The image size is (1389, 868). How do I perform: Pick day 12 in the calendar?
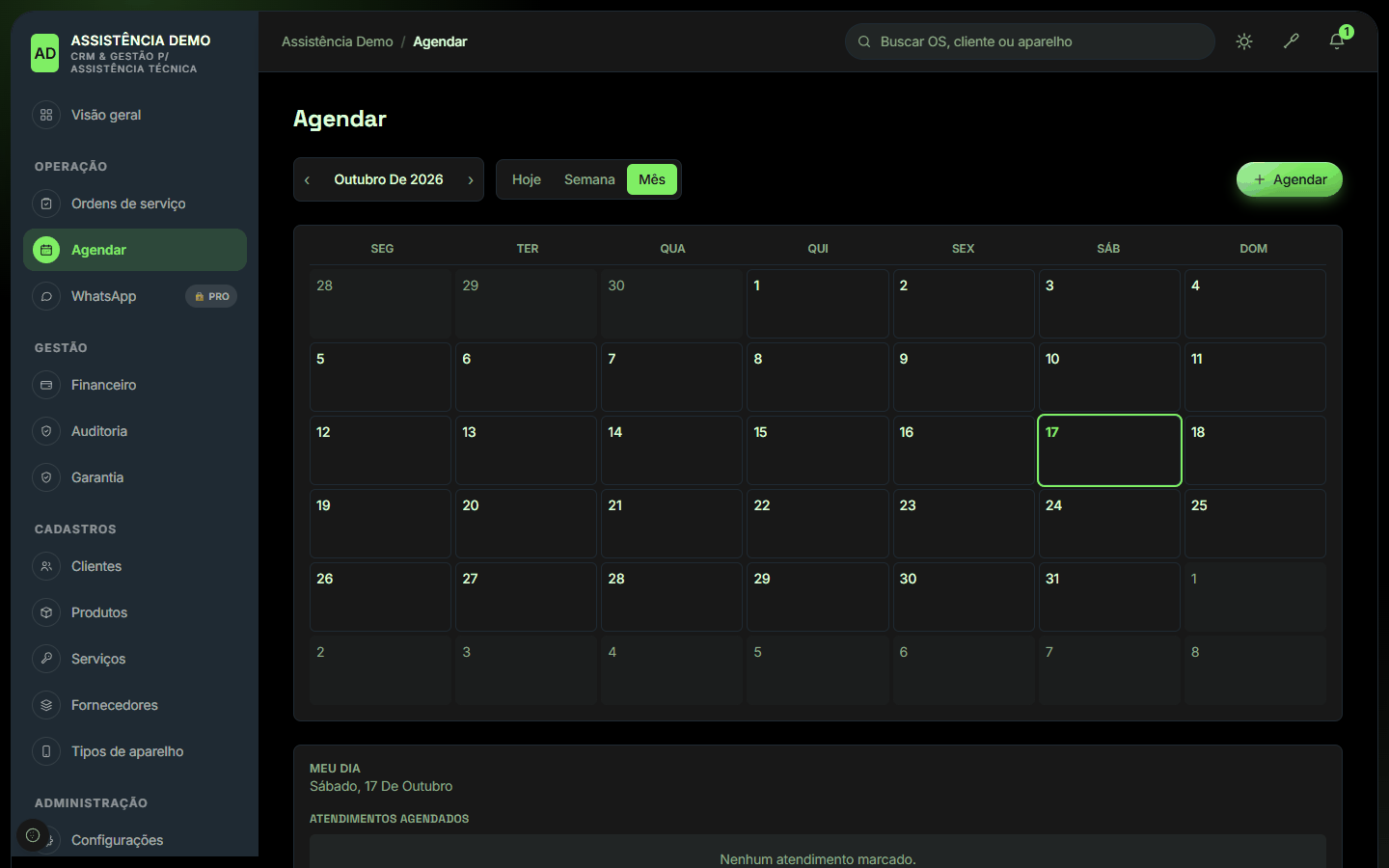pyautogui.click(x=380, y=450)
